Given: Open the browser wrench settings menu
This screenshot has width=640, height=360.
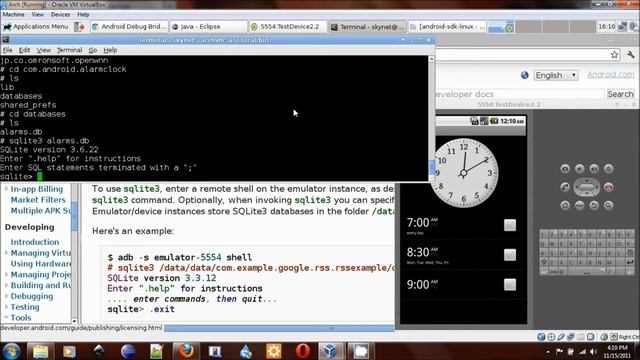Looking at the screenshot, I should (x=631, y=55).
